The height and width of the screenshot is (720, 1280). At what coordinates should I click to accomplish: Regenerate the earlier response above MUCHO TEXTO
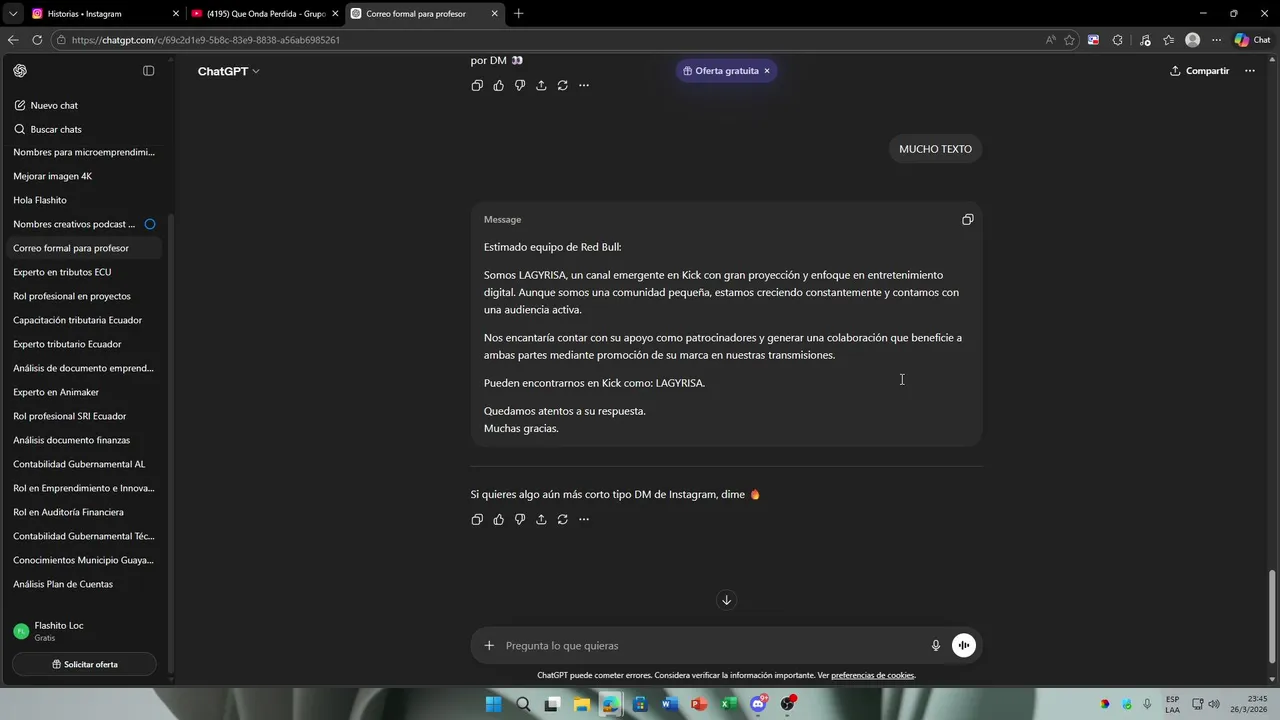(x=562, y=85)
